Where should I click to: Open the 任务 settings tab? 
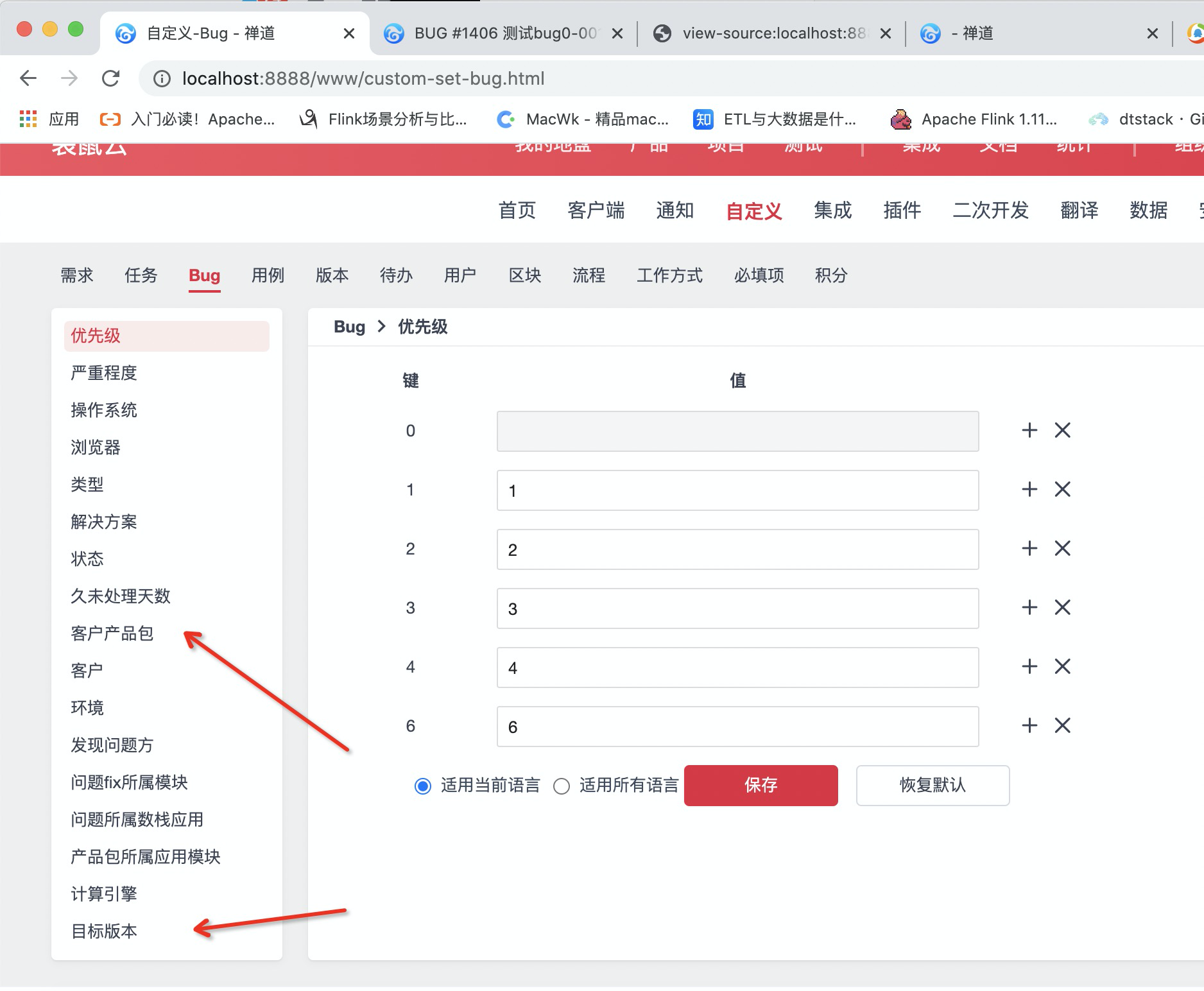coord(141,275)
